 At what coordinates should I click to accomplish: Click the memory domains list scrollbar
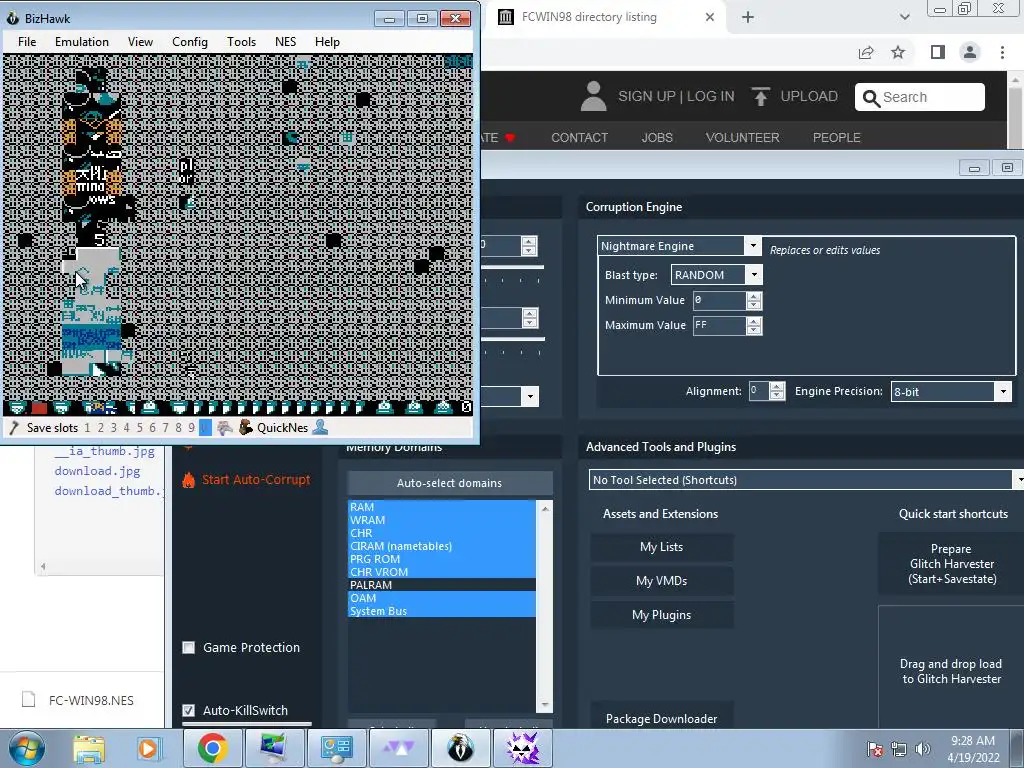coord(545,606)
